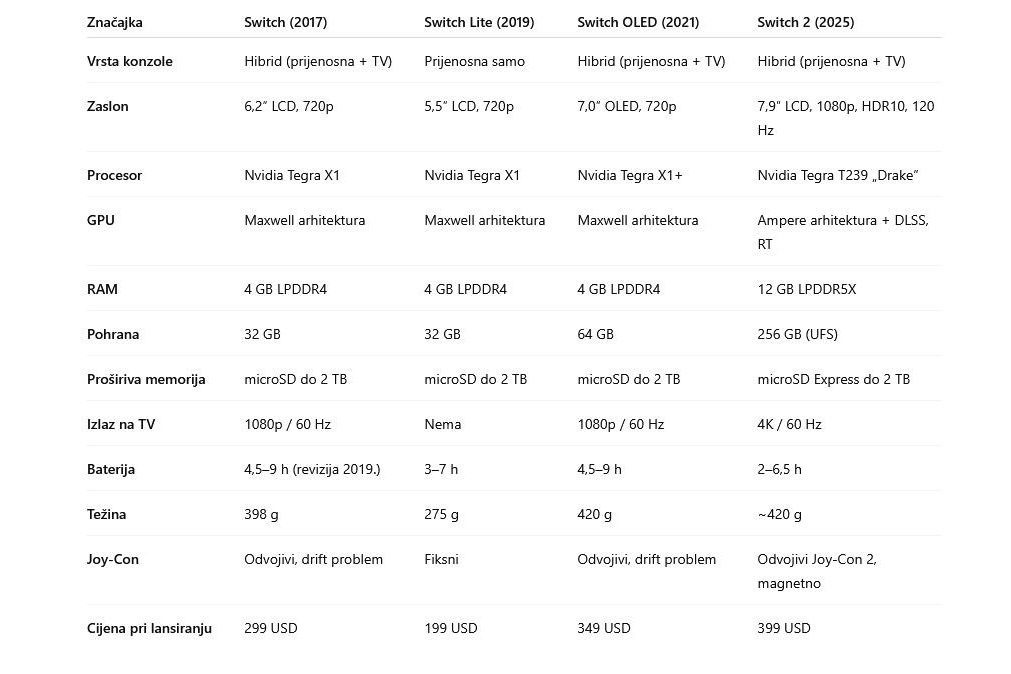Click the "GPU" row label

click(101, 220)
